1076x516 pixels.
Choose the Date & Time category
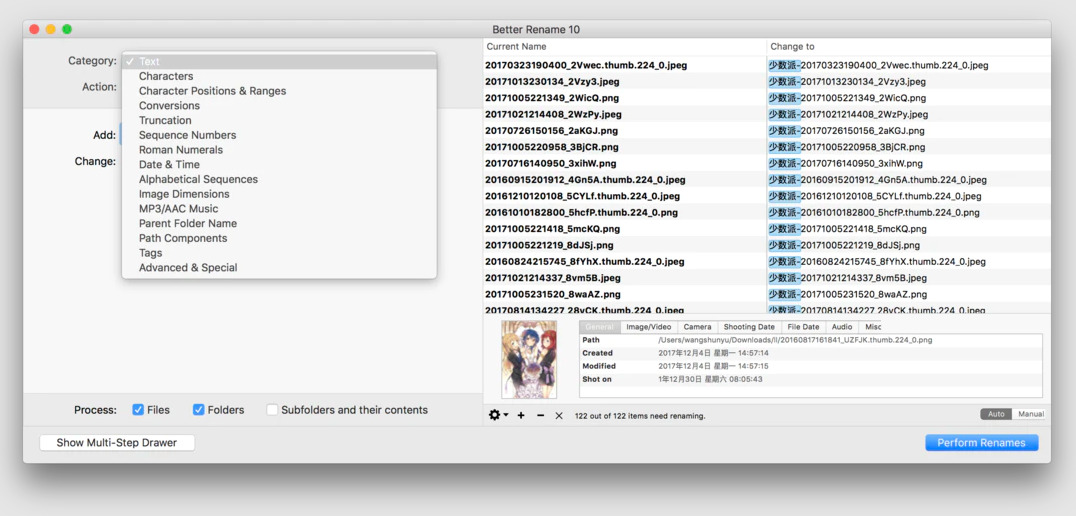[x=279, y=165]
